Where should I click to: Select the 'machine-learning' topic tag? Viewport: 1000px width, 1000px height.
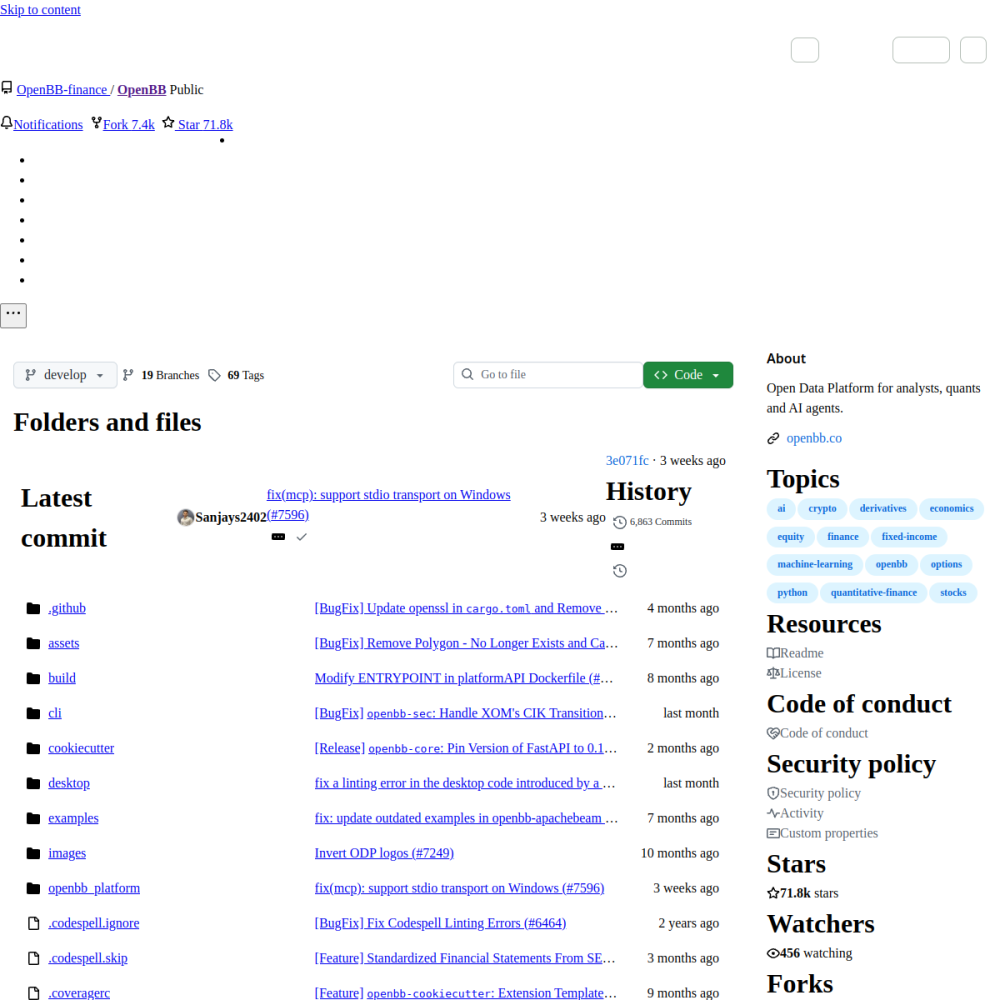click(x=814, y=564)
